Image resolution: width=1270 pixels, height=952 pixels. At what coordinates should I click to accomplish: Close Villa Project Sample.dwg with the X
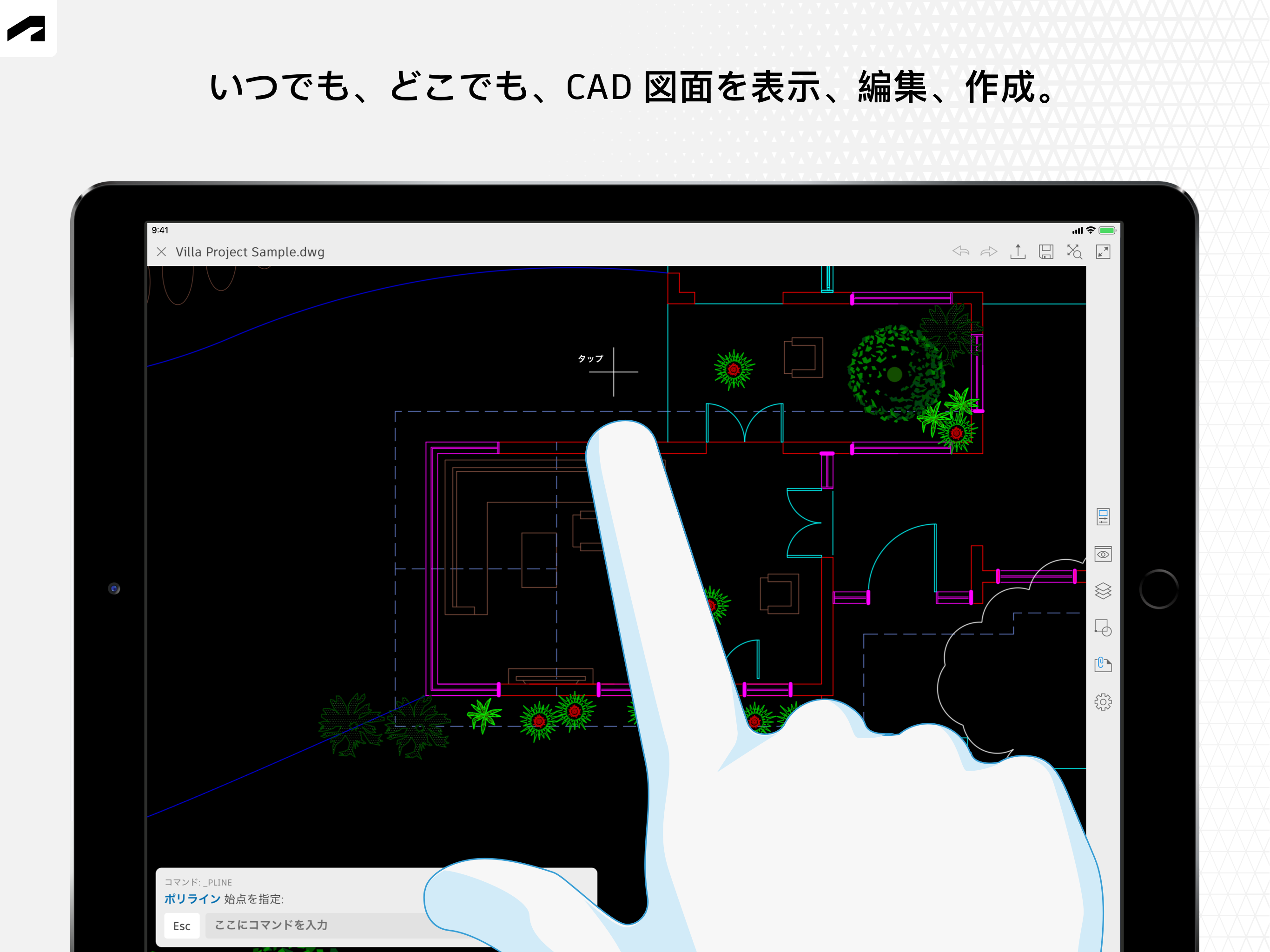pyautogui.click(x=162, y=251)
